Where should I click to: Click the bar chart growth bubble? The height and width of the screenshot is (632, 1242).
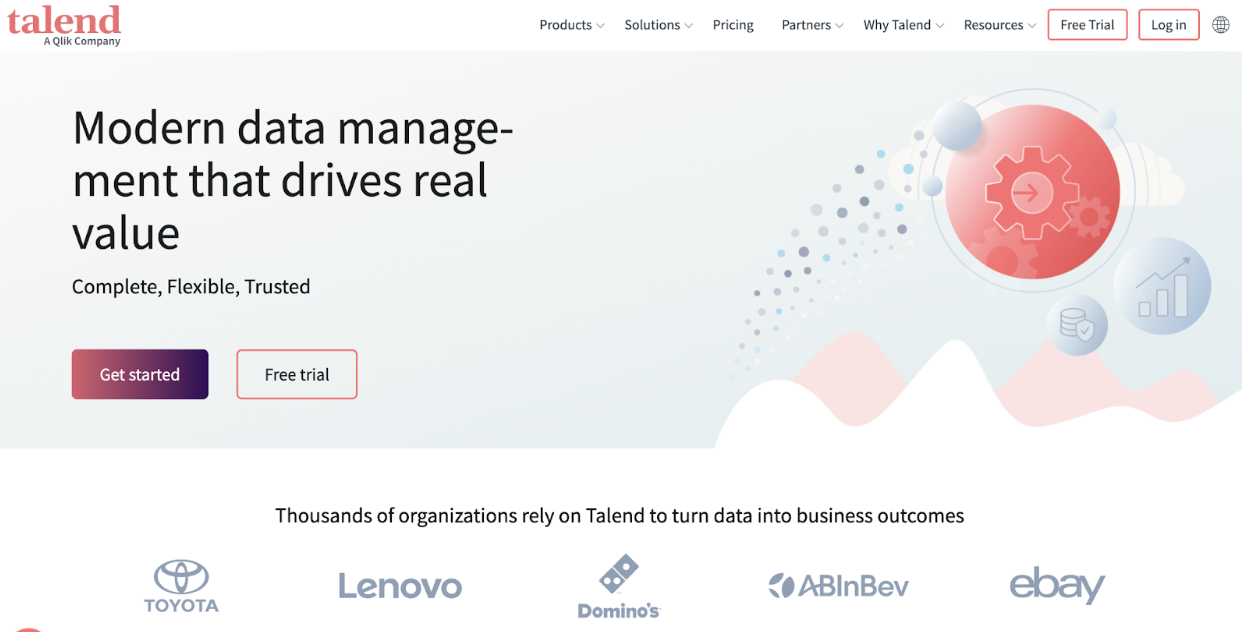(1162, 286)
